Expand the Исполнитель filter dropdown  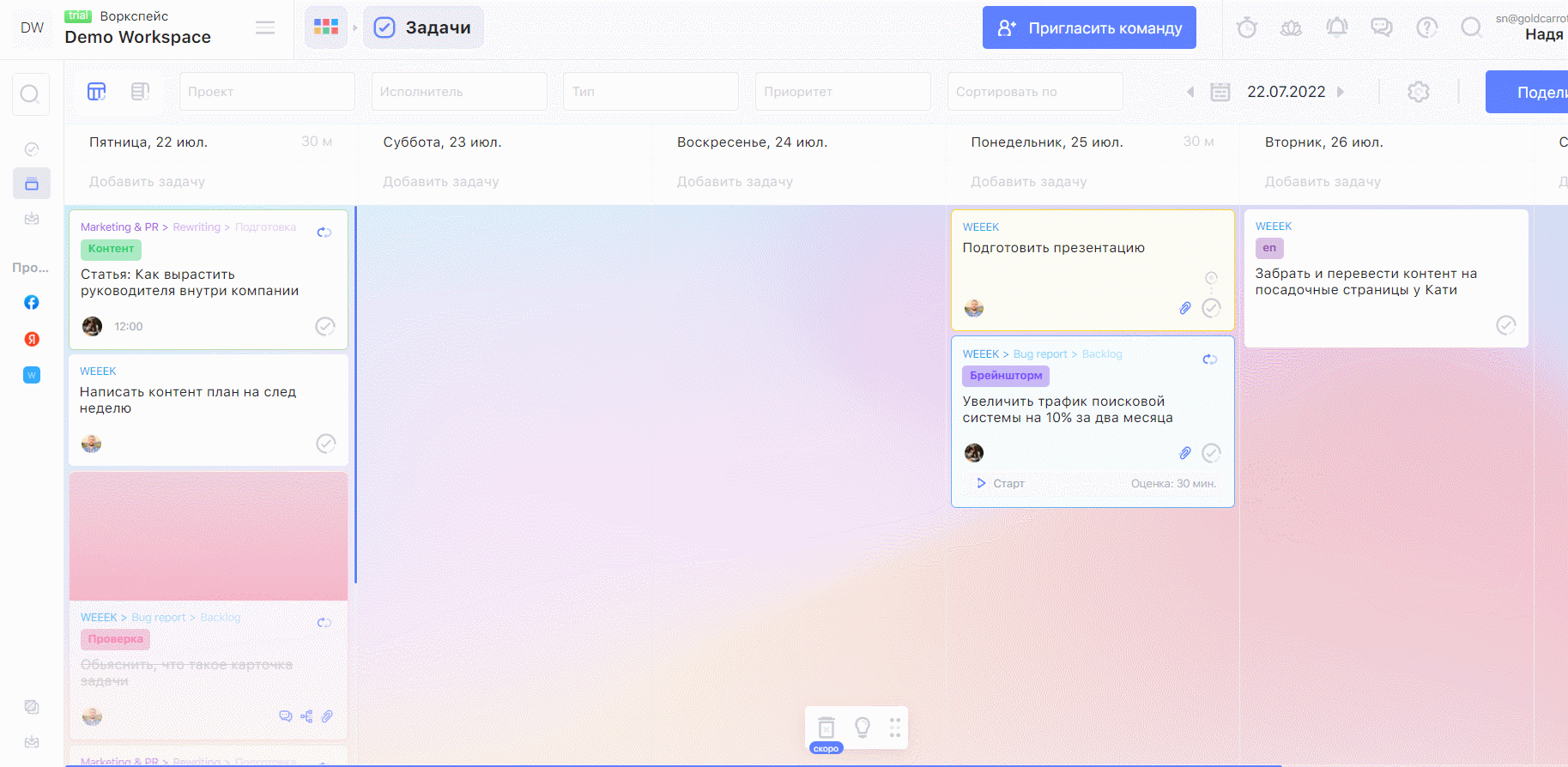tap(459, 92)
